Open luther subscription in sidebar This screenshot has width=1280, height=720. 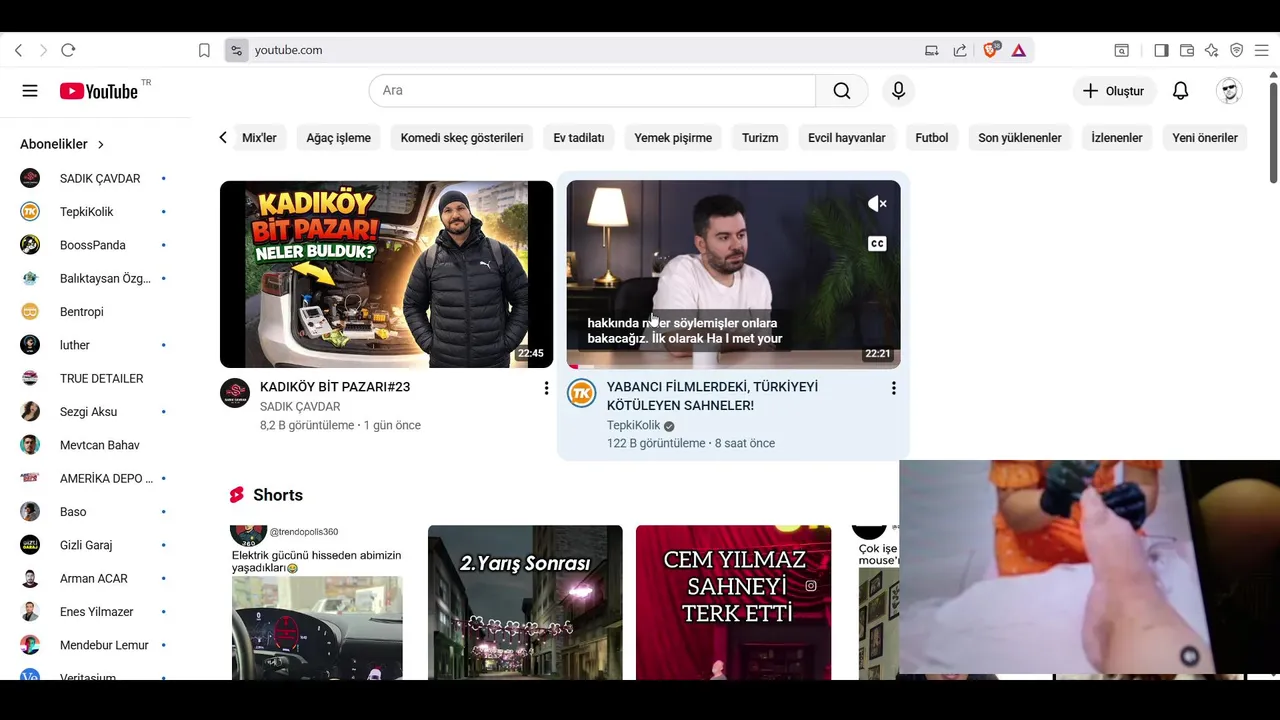[x=95, y=345]
